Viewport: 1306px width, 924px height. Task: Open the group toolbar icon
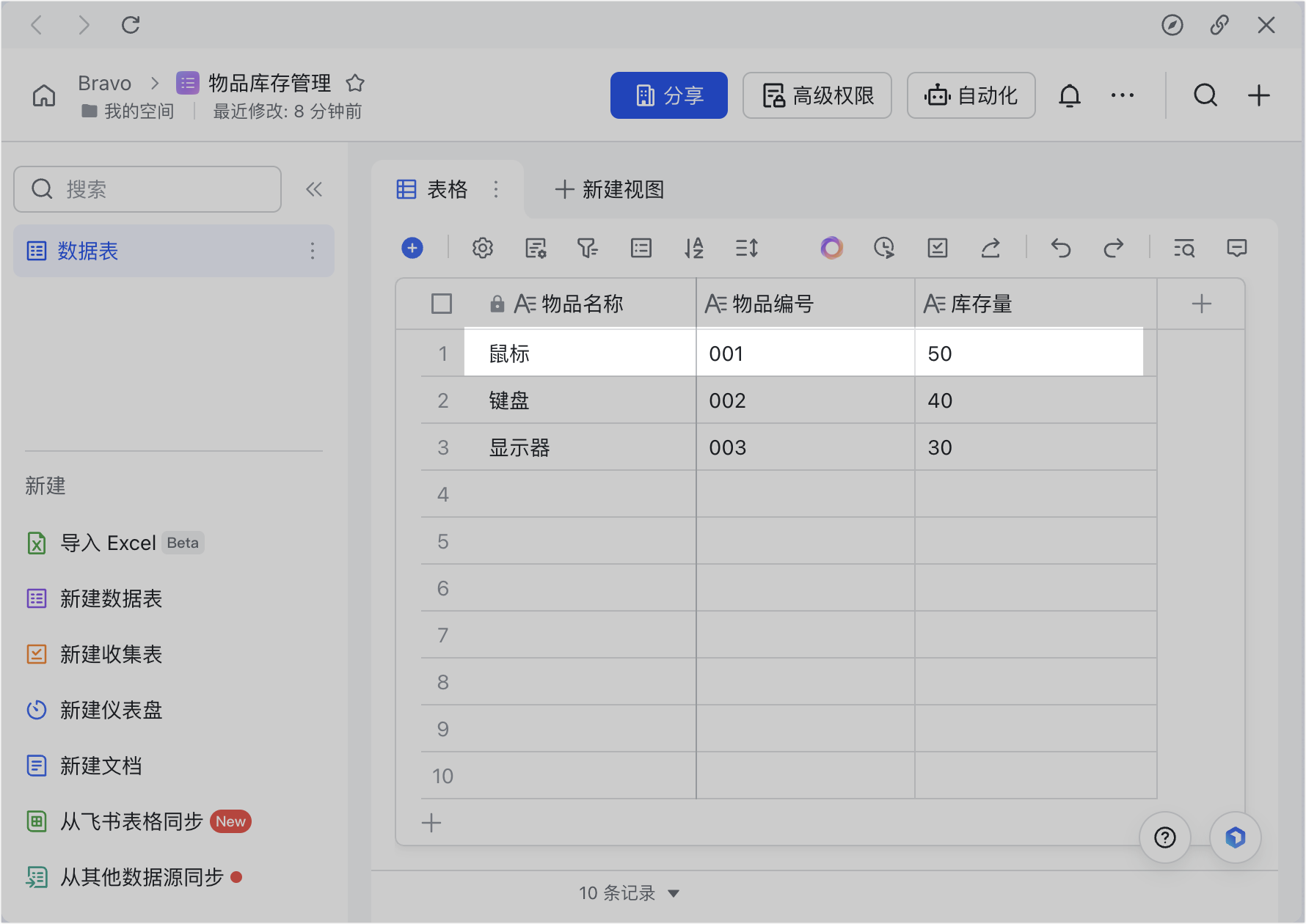pyautogui.click(x=641, y=248)
